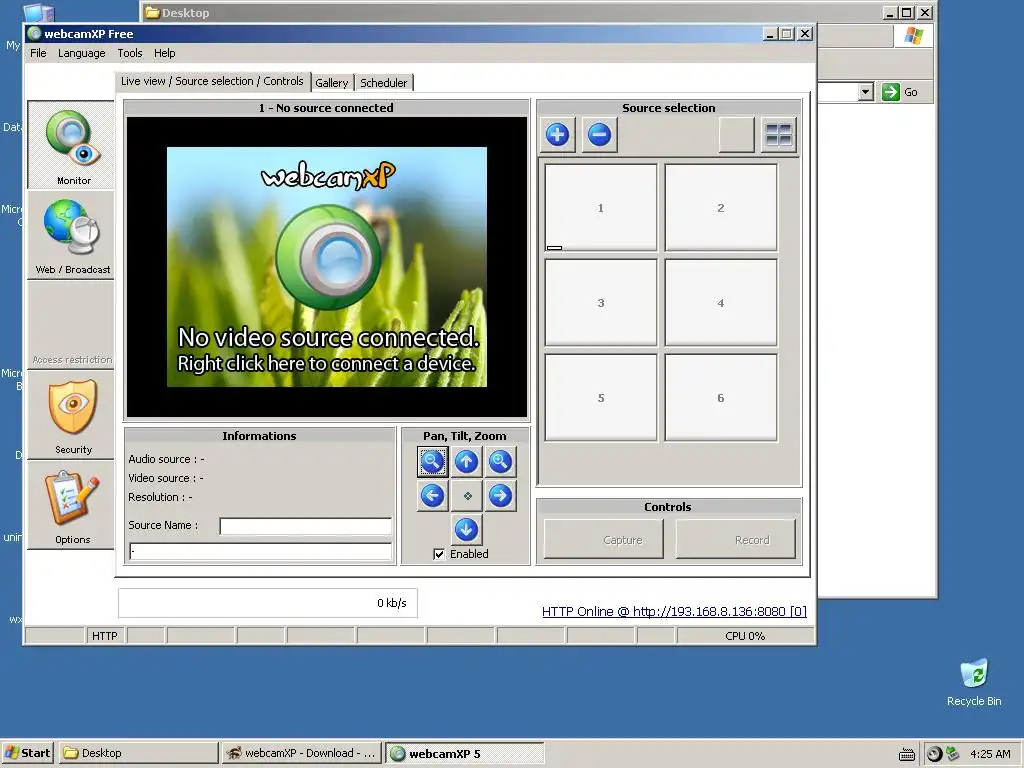Click the Record button
This screenshot has height=768, width=1024.
(x=735, y=540)
